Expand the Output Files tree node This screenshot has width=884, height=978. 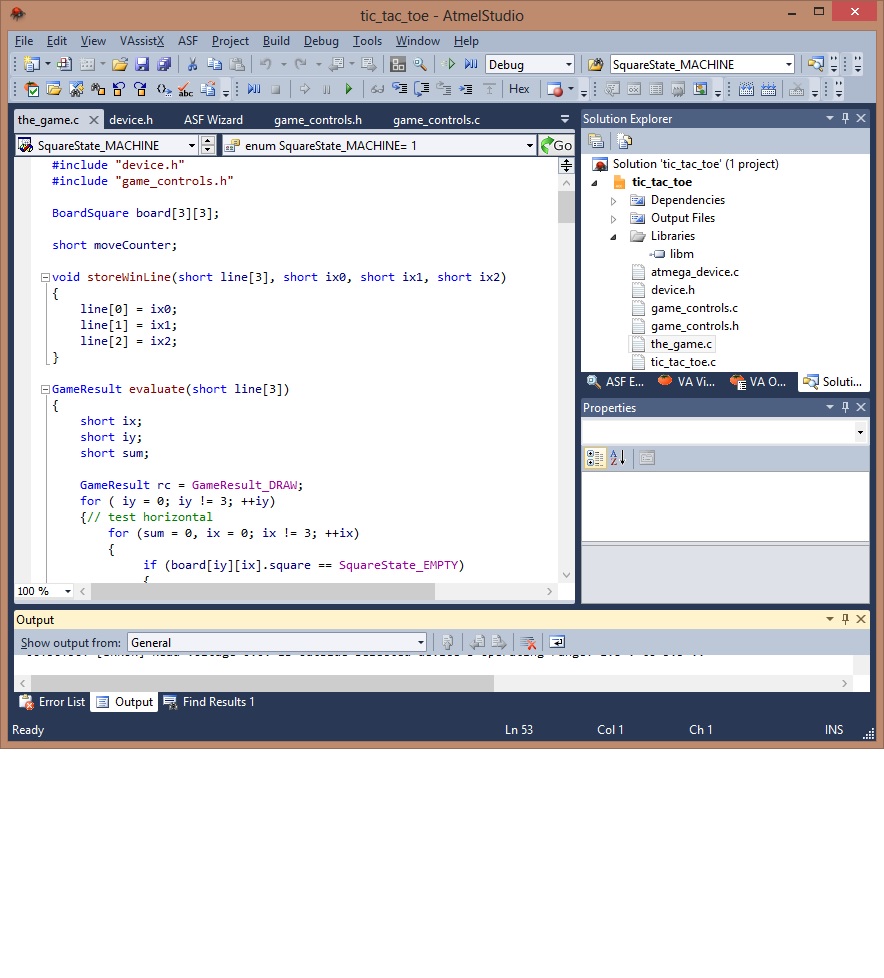[613, 219]
